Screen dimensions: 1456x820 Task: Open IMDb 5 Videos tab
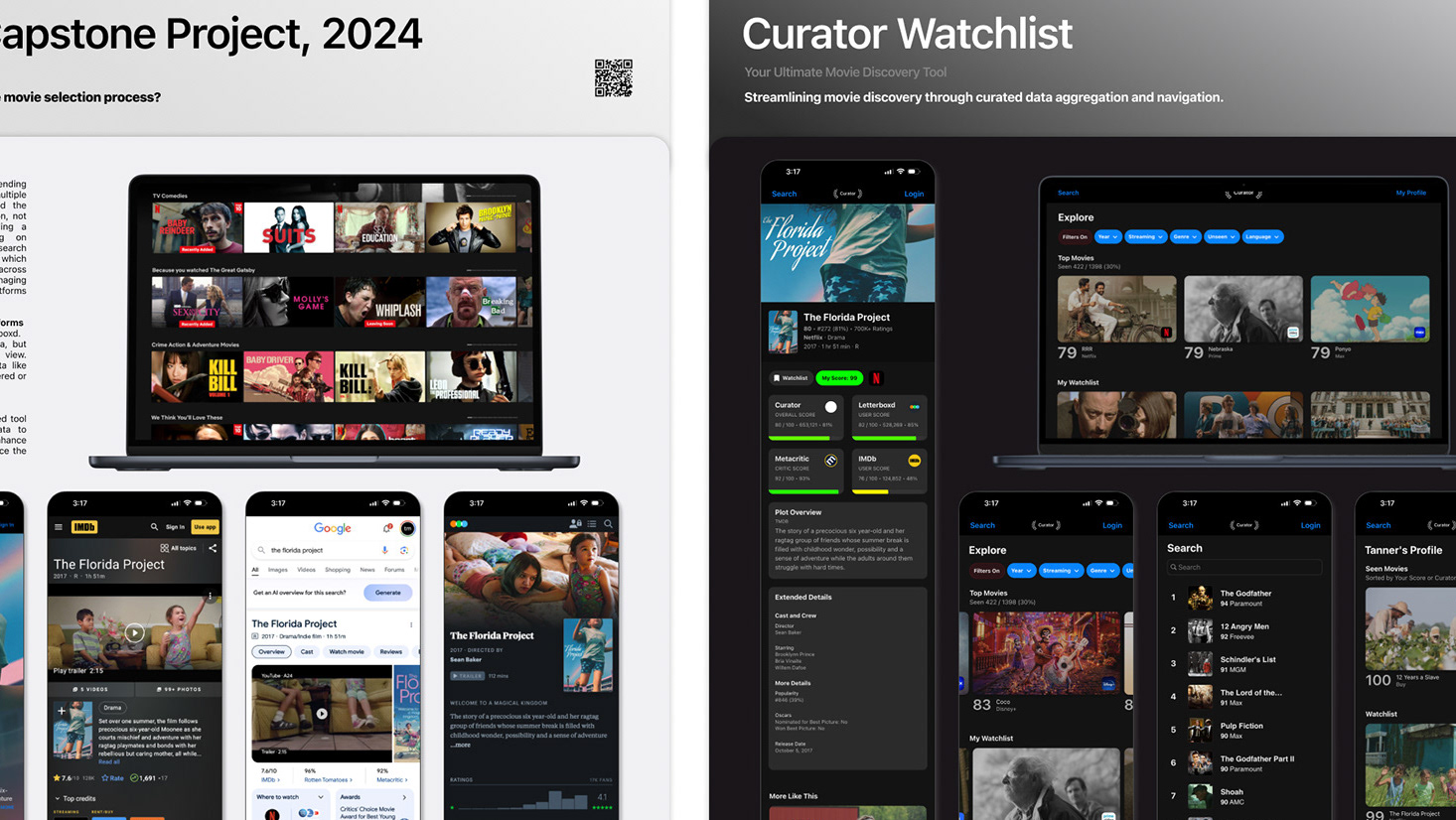[x=91, y=689]
